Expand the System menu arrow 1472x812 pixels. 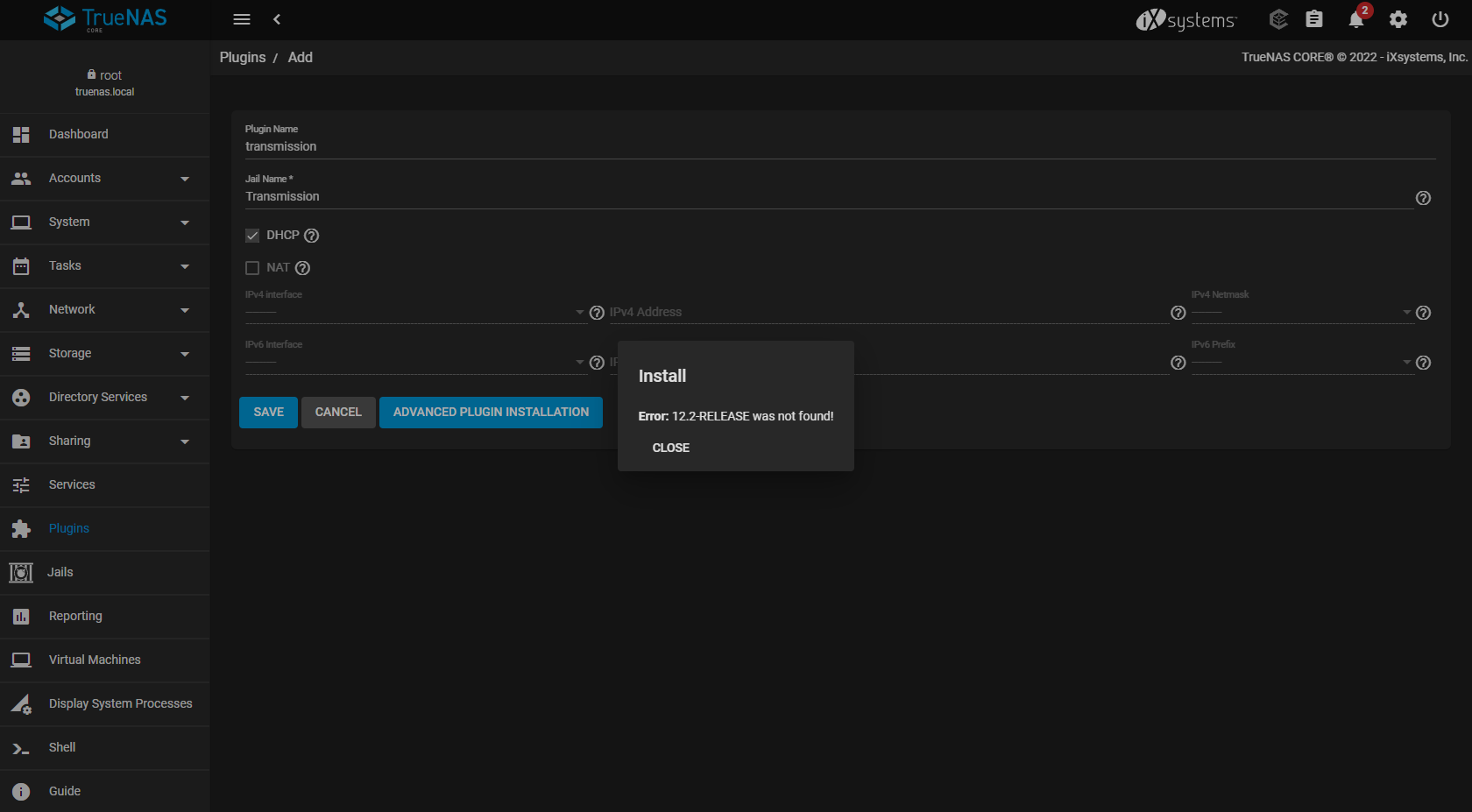click(x=185, y=222)
